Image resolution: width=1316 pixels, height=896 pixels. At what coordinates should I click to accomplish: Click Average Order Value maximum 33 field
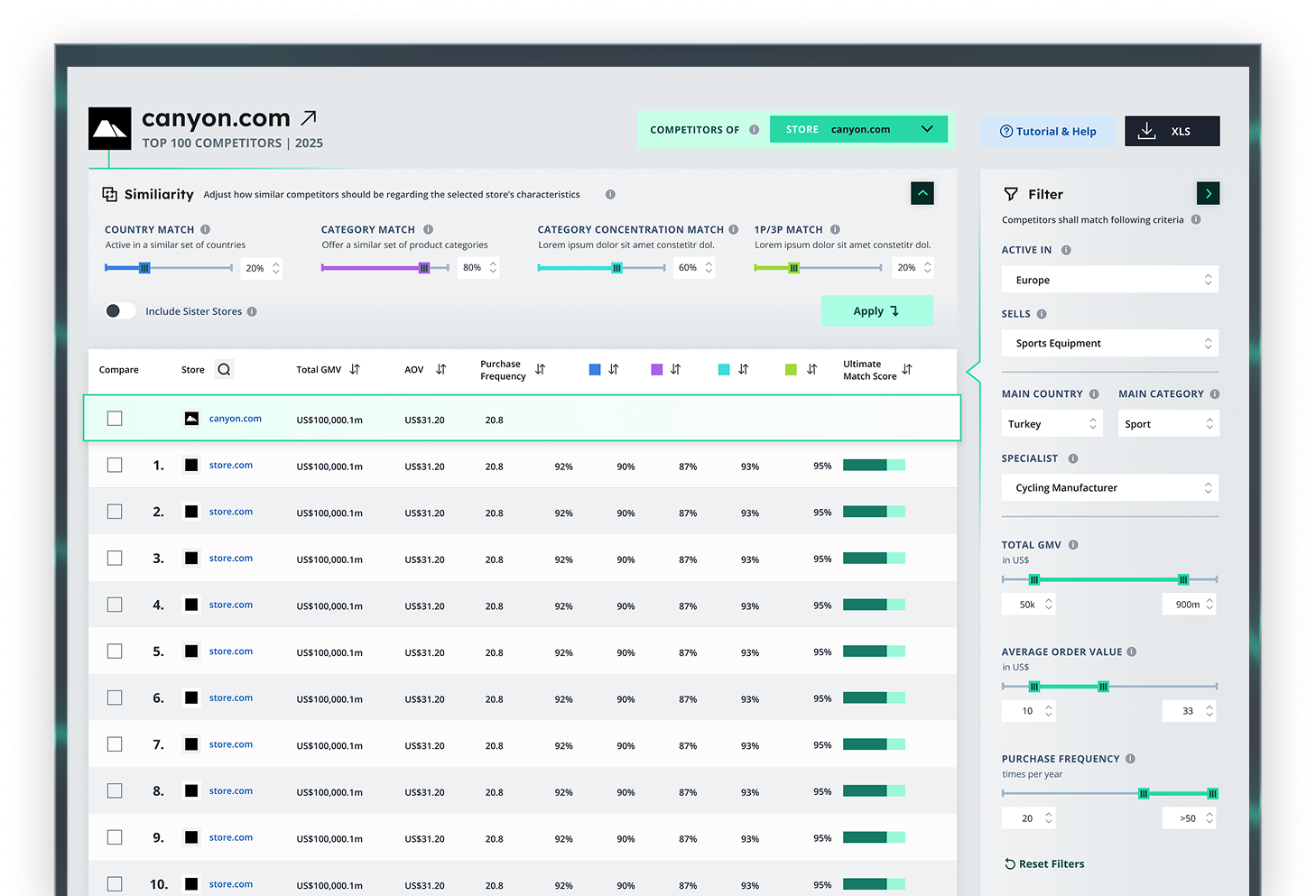(1190, 711)
